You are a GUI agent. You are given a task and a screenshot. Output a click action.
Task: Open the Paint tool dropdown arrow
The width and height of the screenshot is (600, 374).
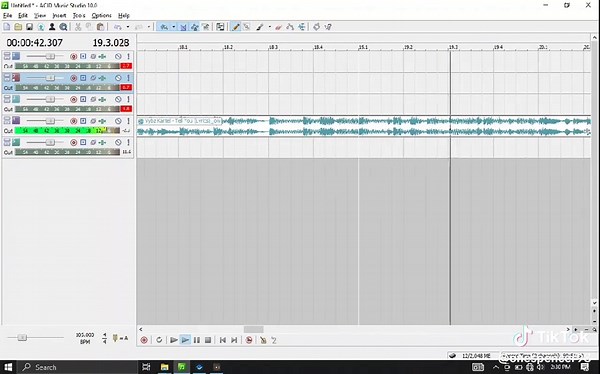(x=269, y=27)
